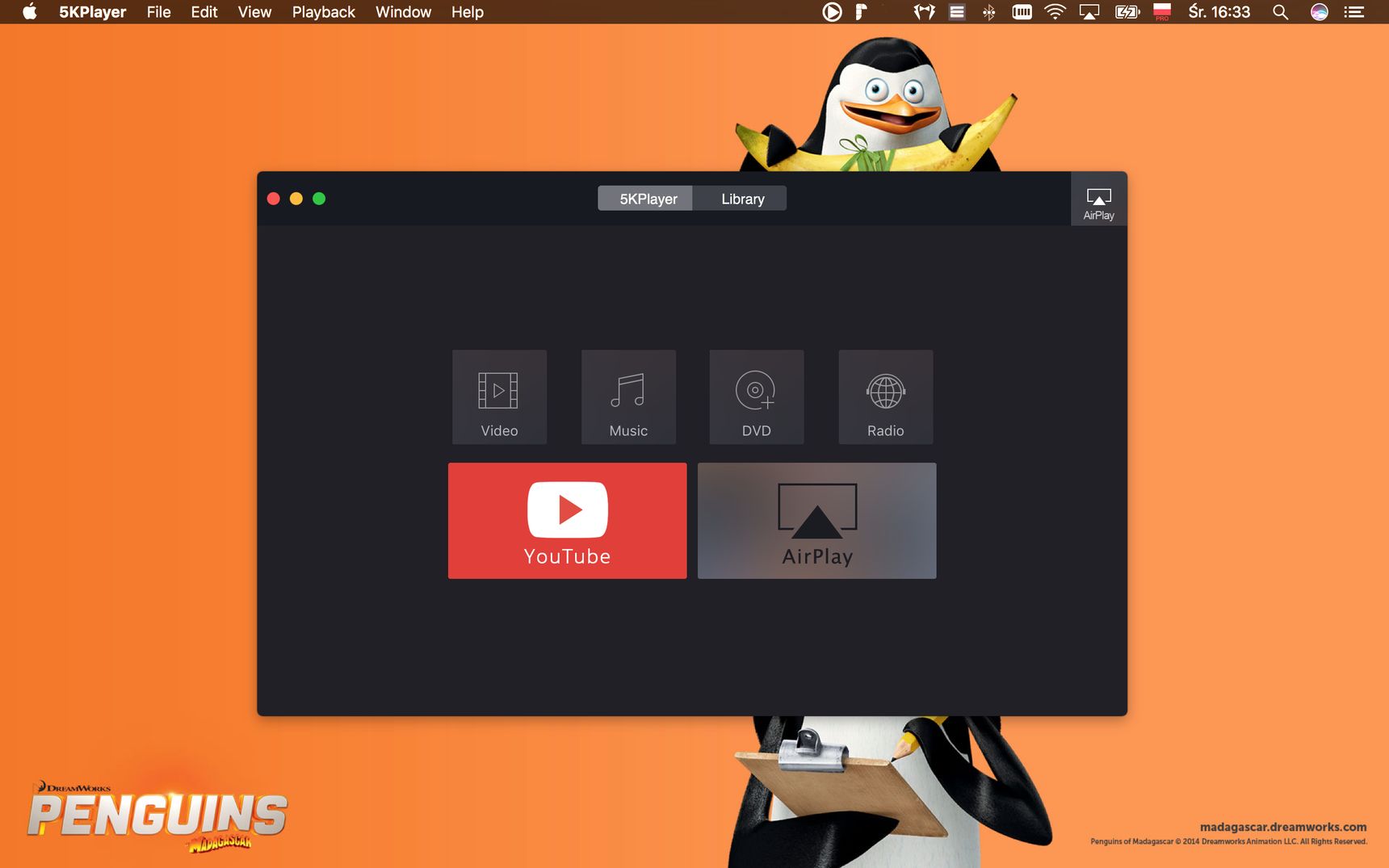Open the AirPlay display menu in the menu bar
The height and width of the screenshot is (868, 1389).
pyautogui.click(x=1089, y=12)
